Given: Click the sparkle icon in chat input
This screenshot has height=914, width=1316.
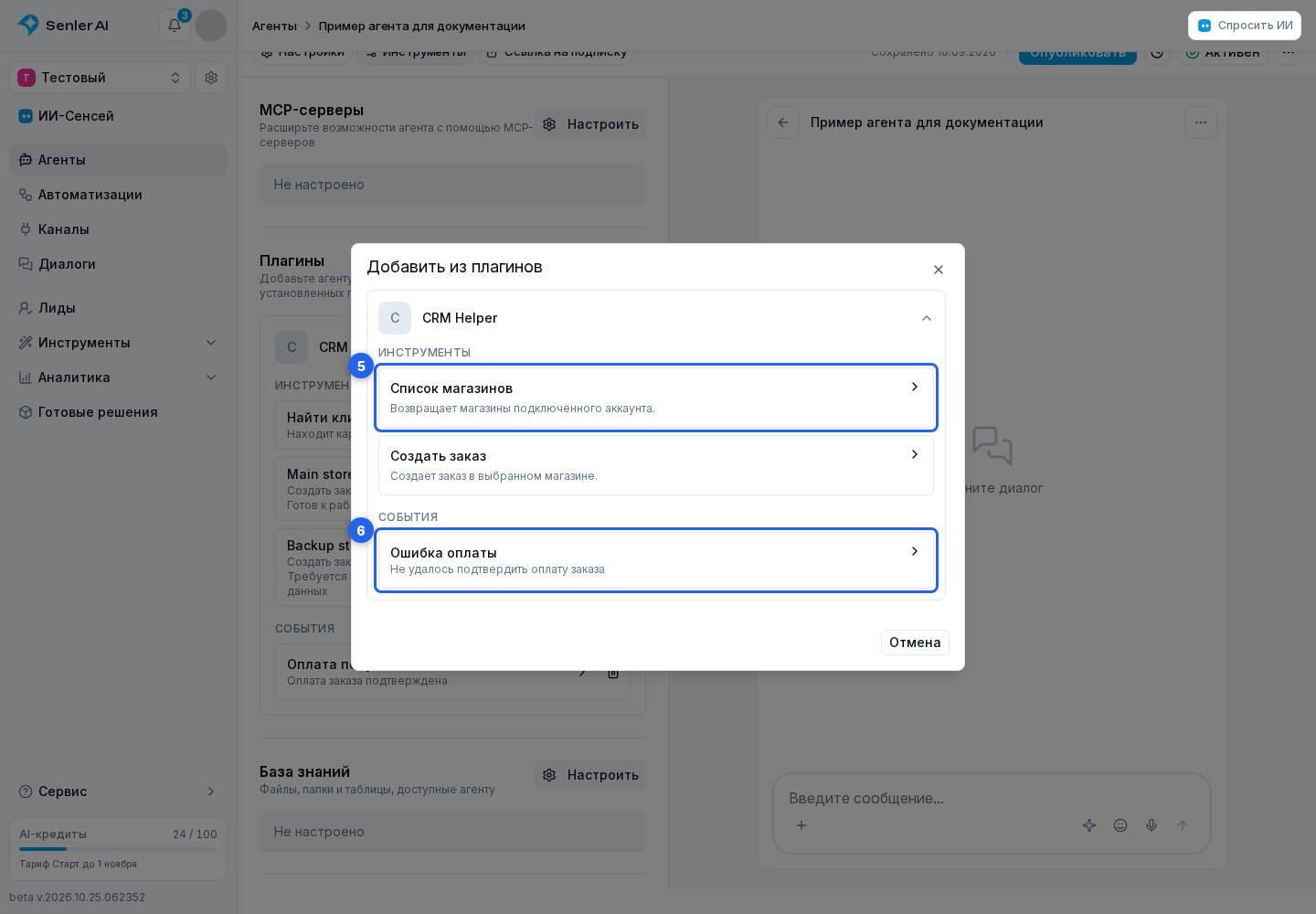Looking at the screenshot, I should (x=1089, y=825).
